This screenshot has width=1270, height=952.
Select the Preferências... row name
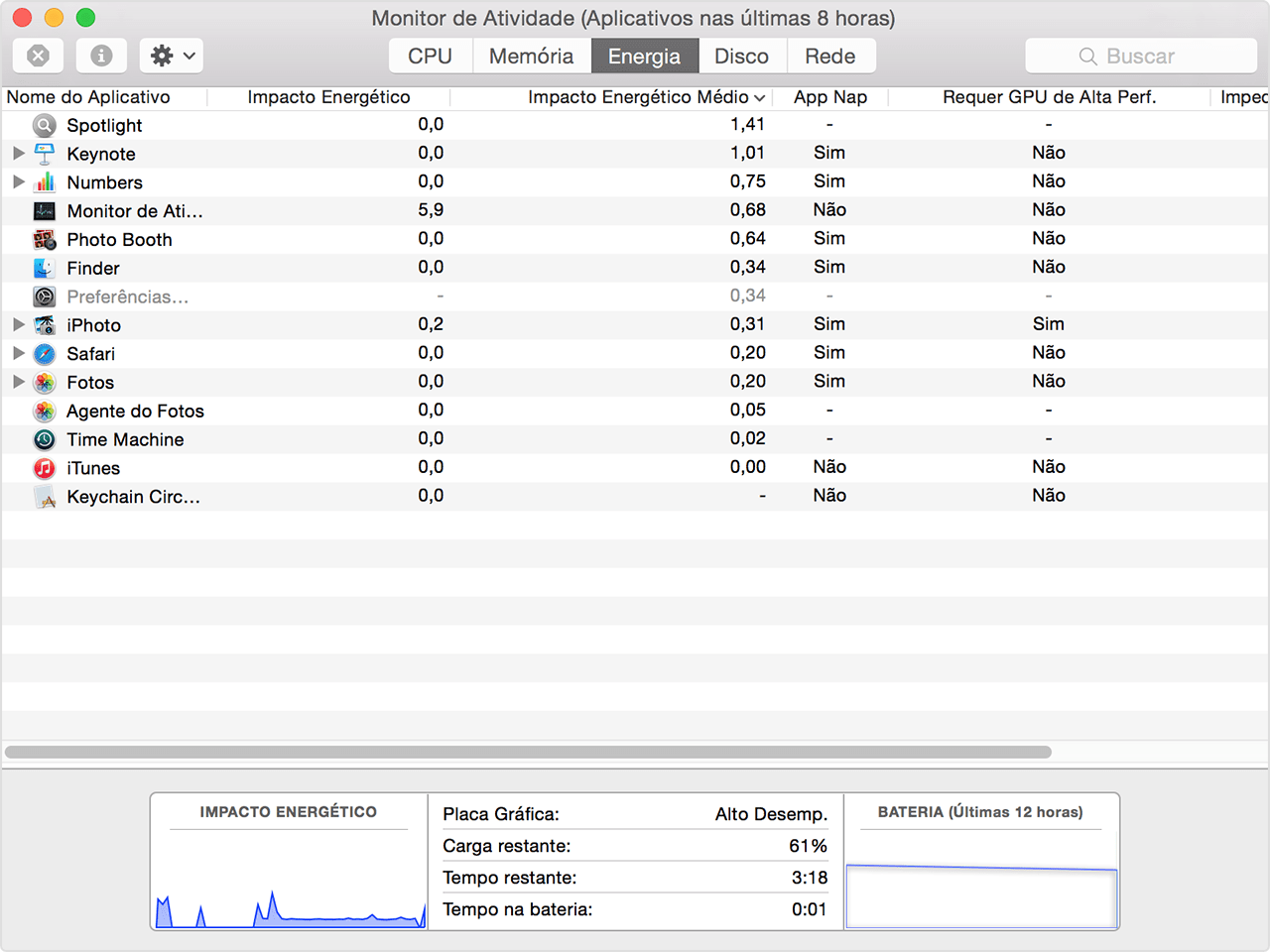tap(127, 297)
